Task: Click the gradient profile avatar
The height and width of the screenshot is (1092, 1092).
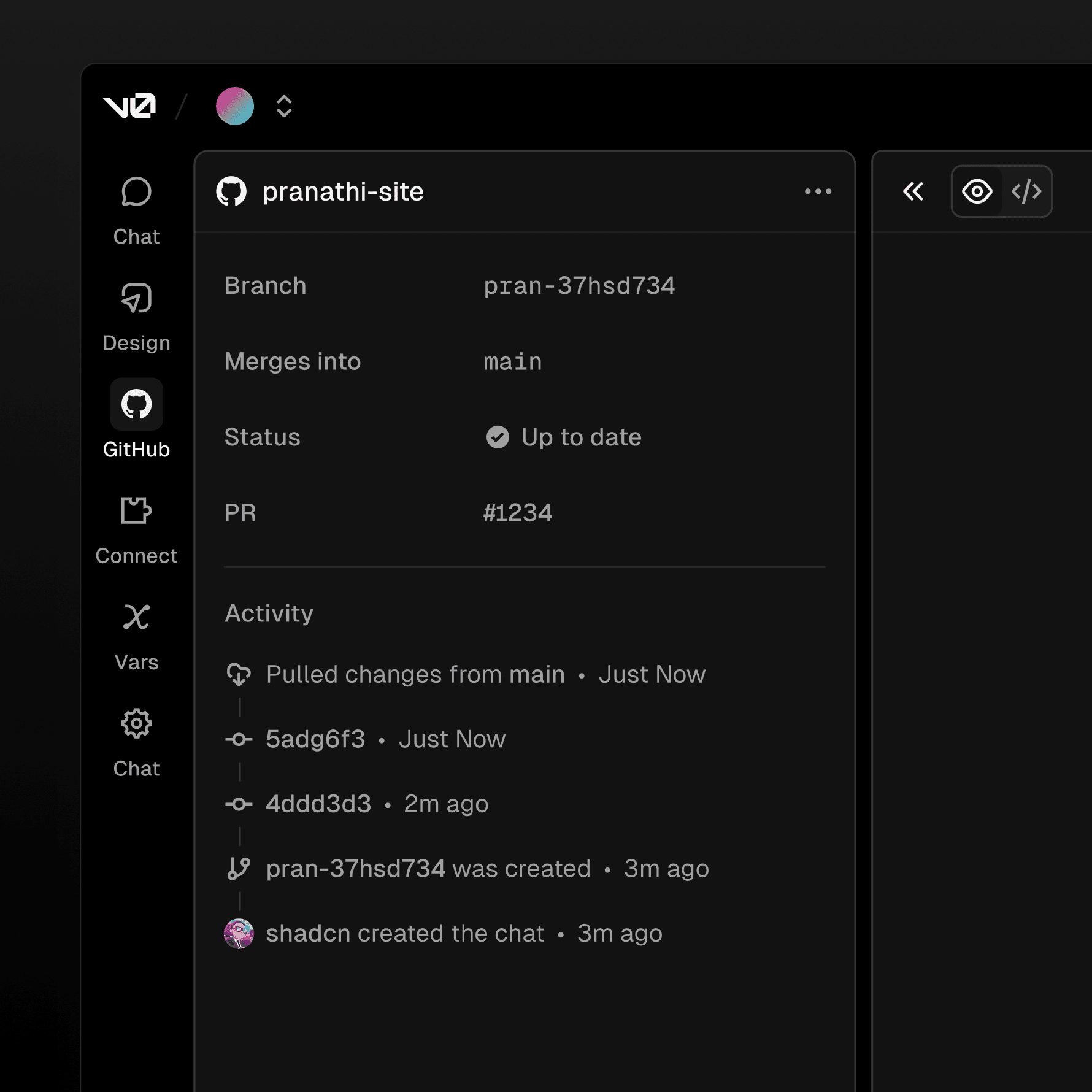Action: 235,106
